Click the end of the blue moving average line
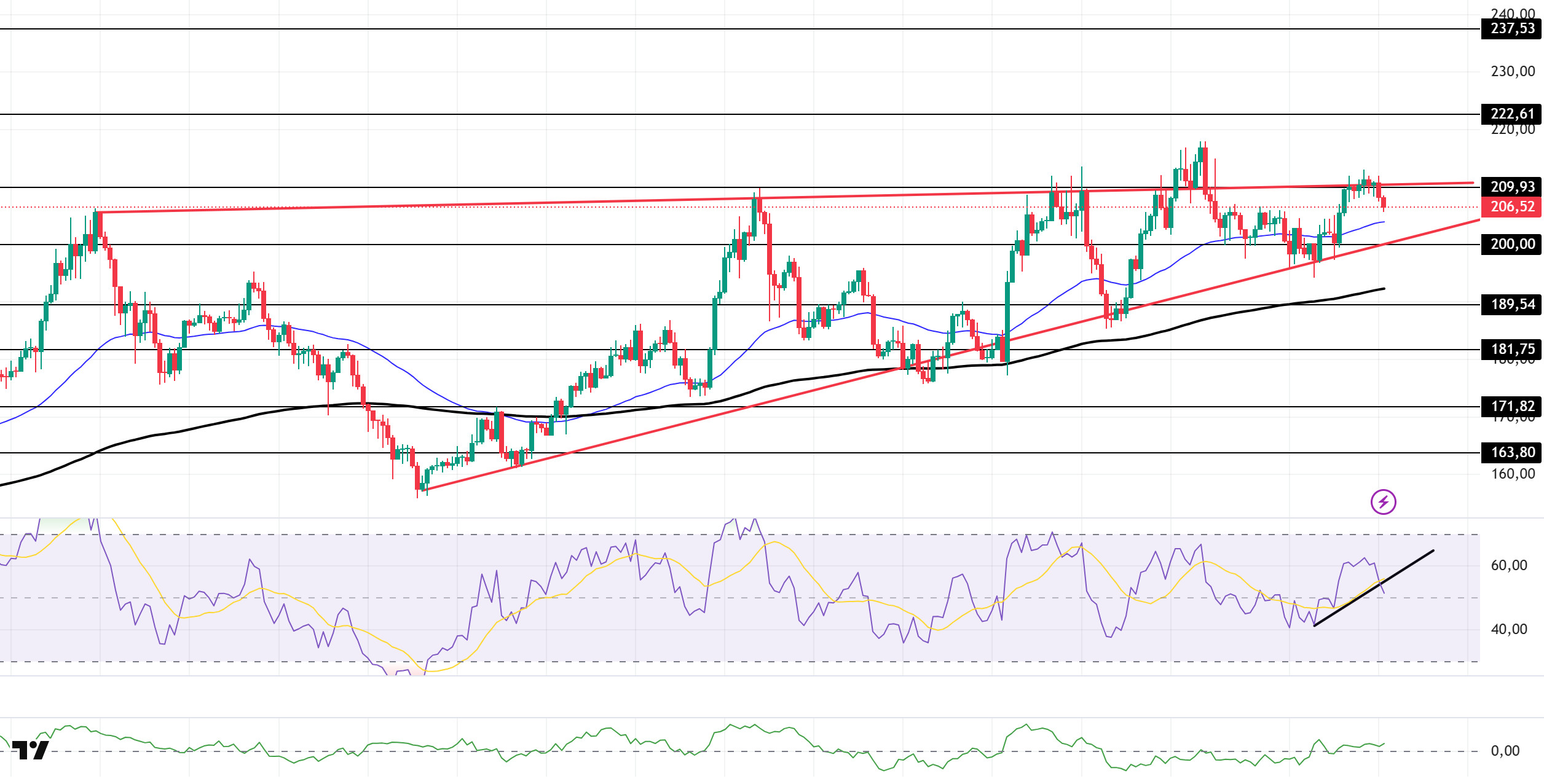 (x=1384, y=222)
